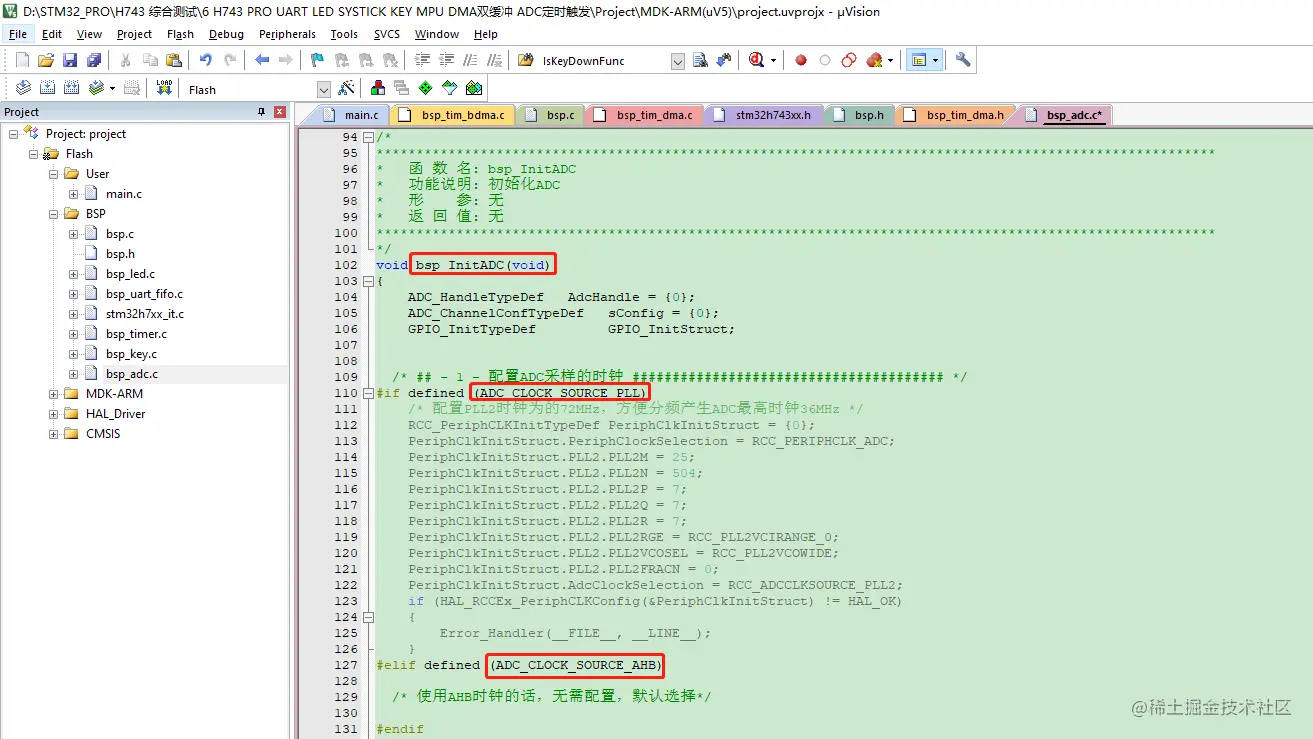The image size is (1313, 739).
Task: Collapse the User group in the project tree
Action: (52, 174)
